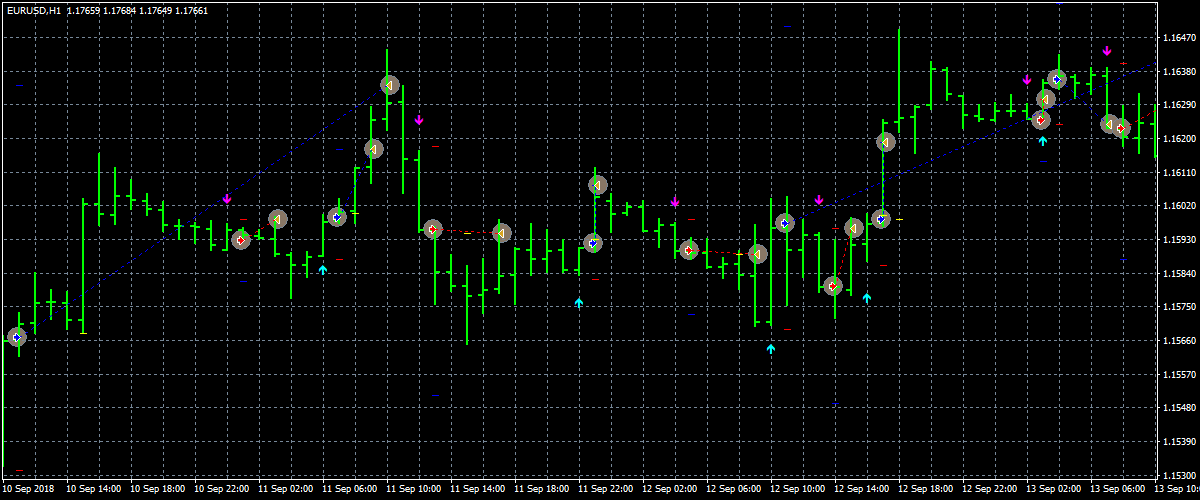Click the EURUSD,H1 symbol label
Image resolution: width=1200 pixels, height=500 pixels.
33,9
